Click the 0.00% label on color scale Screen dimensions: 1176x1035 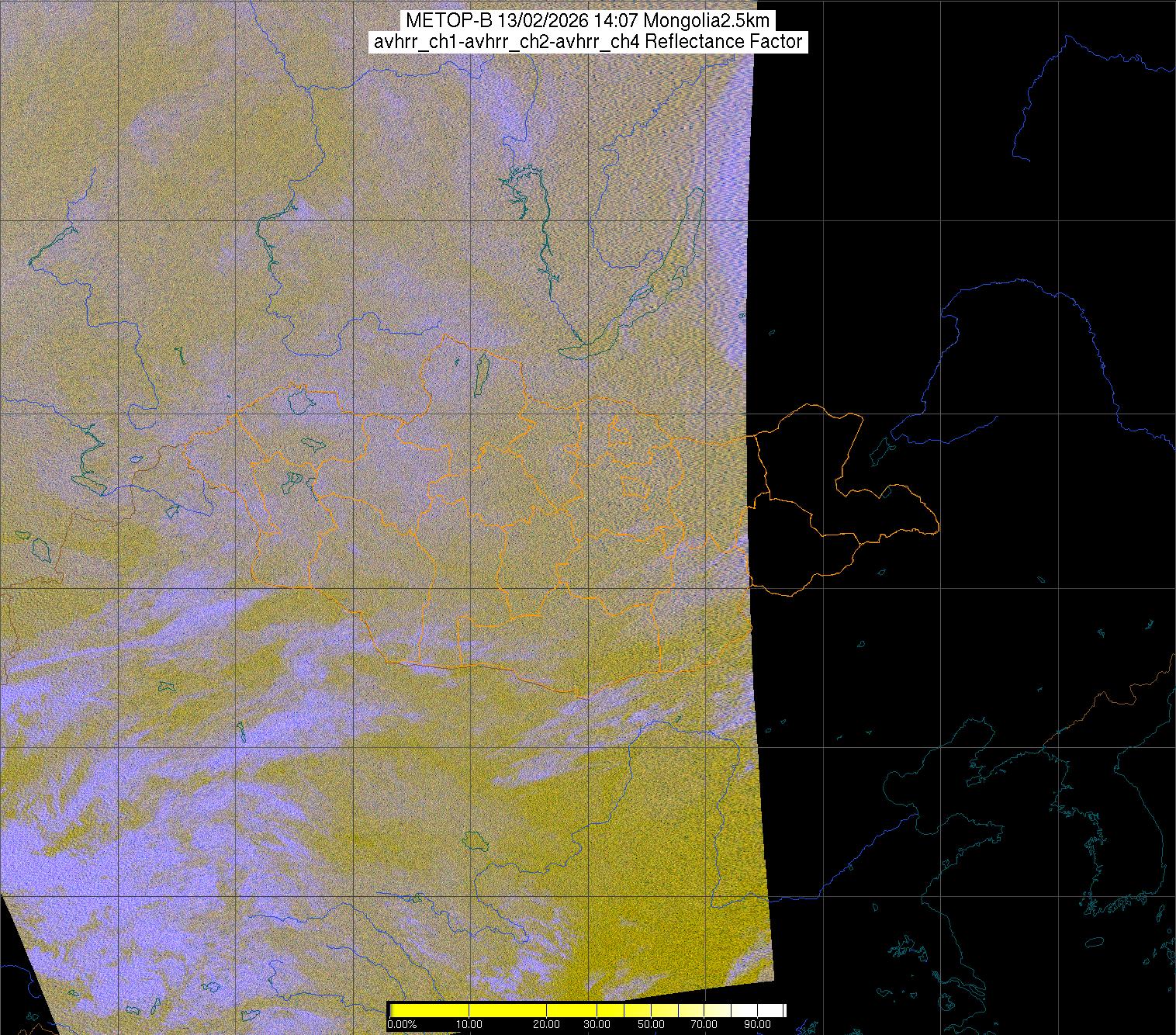402,1025
